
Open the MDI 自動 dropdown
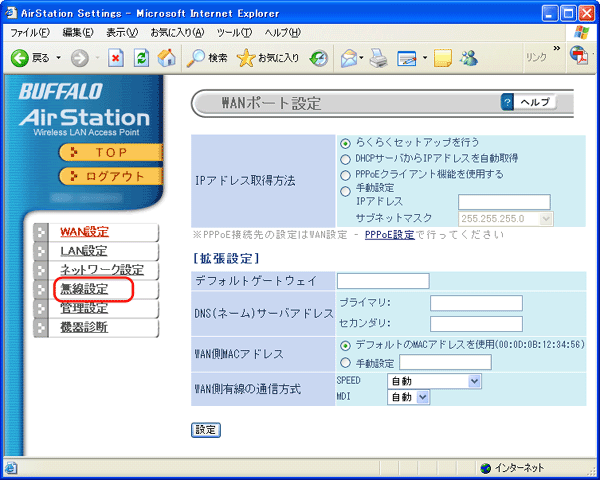408,397
